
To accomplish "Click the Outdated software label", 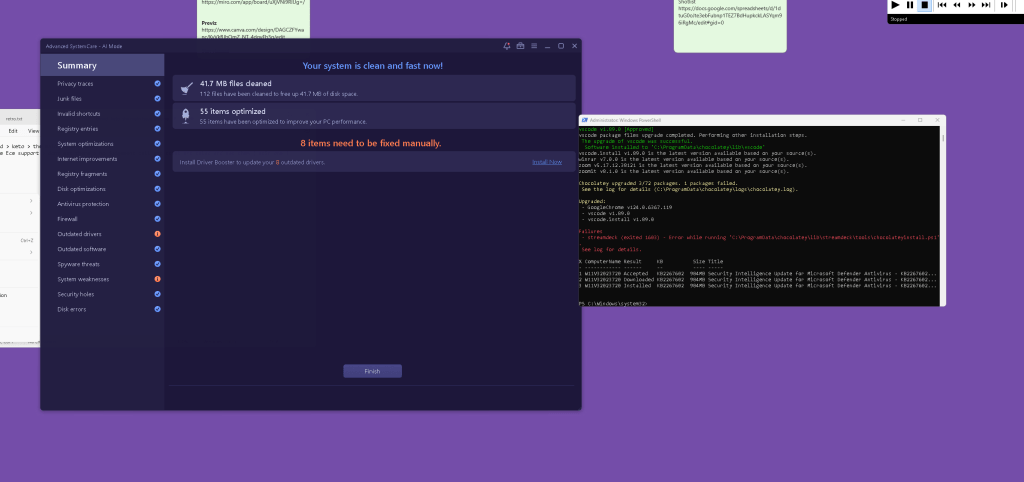I will pyautogui.click(x=82, y=249).
